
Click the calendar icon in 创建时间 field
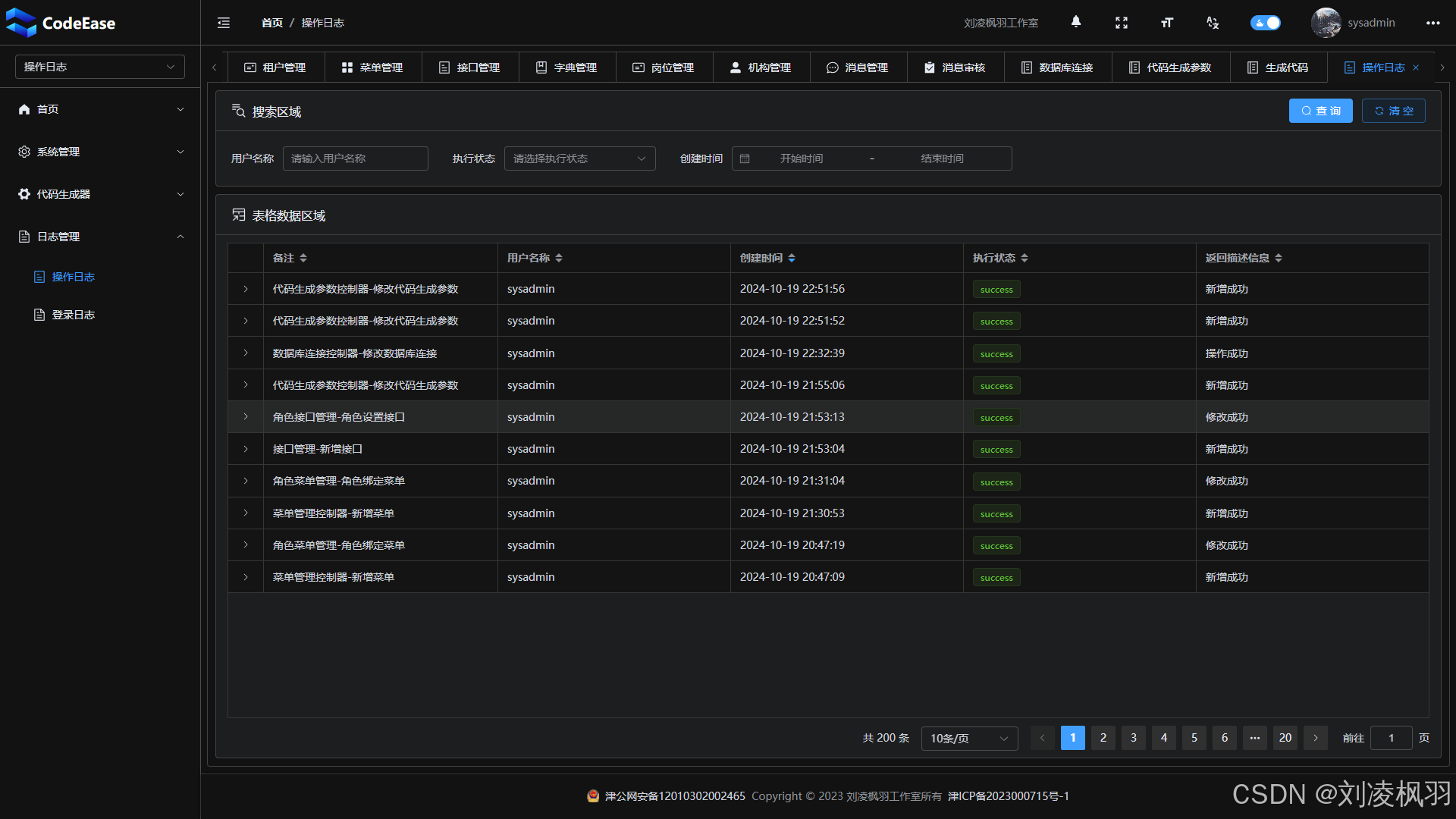pos(745,158)
